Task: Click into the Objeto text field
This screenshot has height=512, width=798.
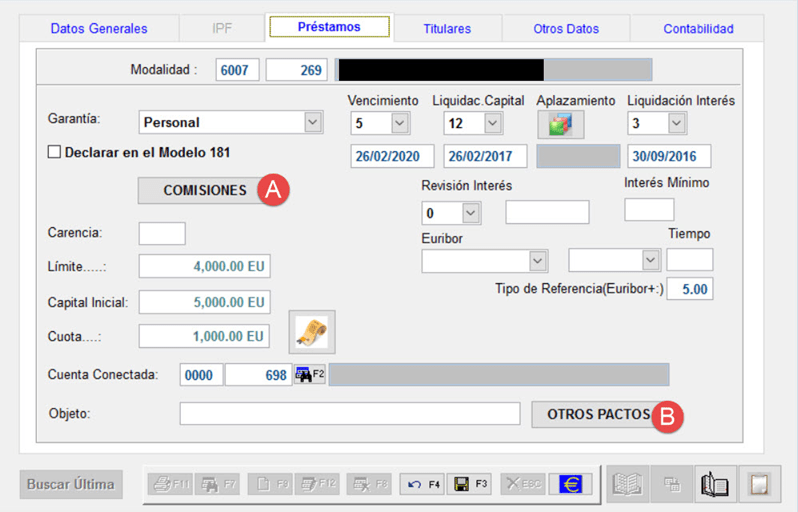Action: pyautogui.click(x=350, y=414)
